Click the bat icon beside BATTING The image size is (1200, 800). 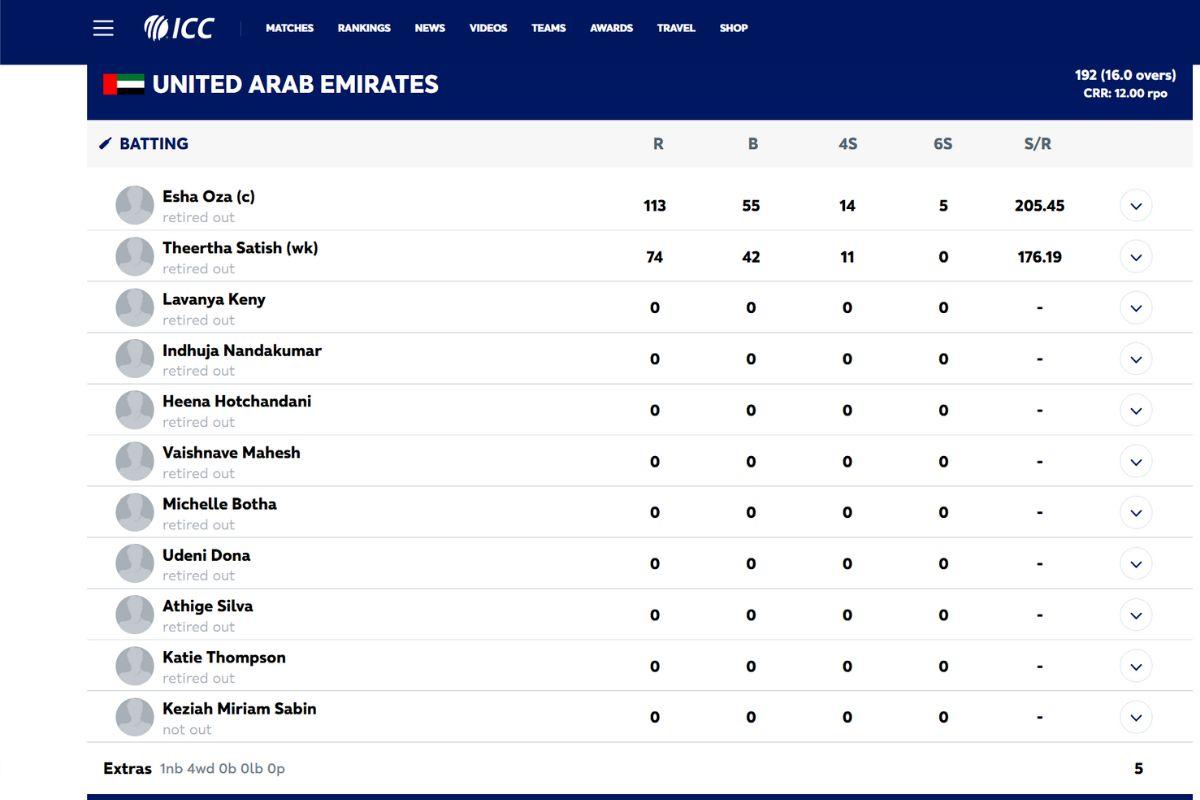pyautogui.click(x=106, y=143)
